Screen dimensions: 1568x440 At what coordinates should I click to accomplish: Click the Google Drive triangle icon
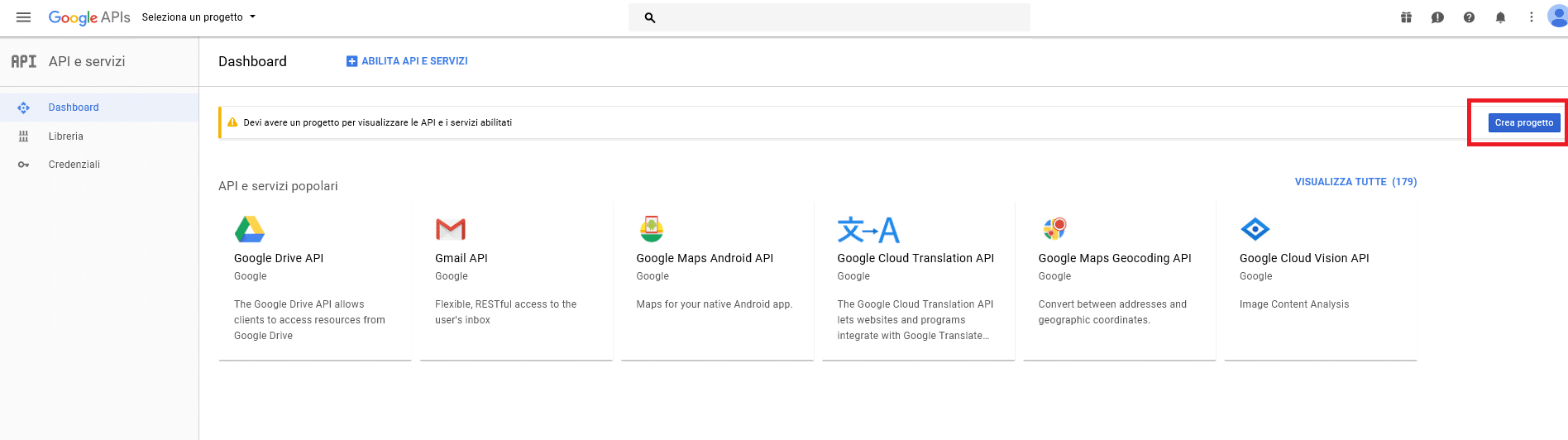pyautogui.click(x=250, y=229)
